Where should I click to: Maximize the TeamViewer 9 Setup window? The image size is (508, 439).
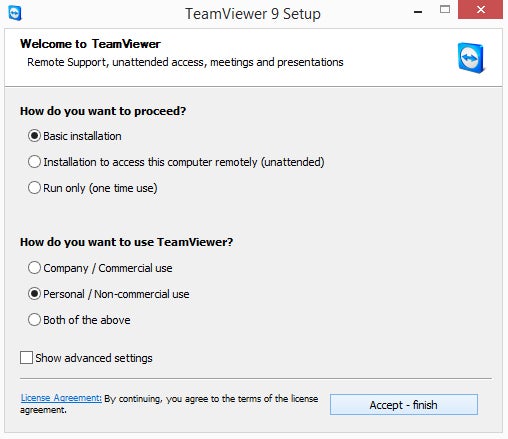[x=445, y=10]
